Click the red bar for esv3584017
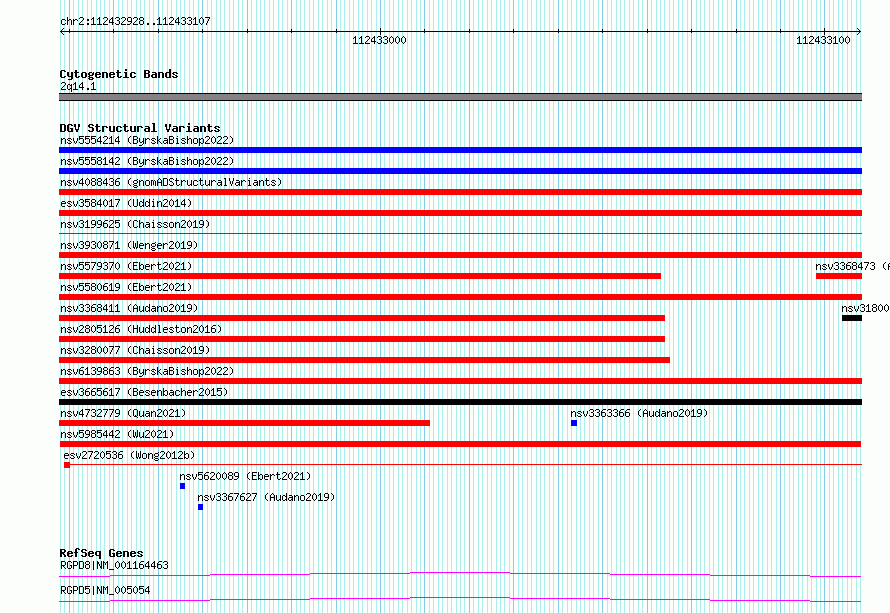The height and width of the screenshot is (613, 890). pos(460,213)
